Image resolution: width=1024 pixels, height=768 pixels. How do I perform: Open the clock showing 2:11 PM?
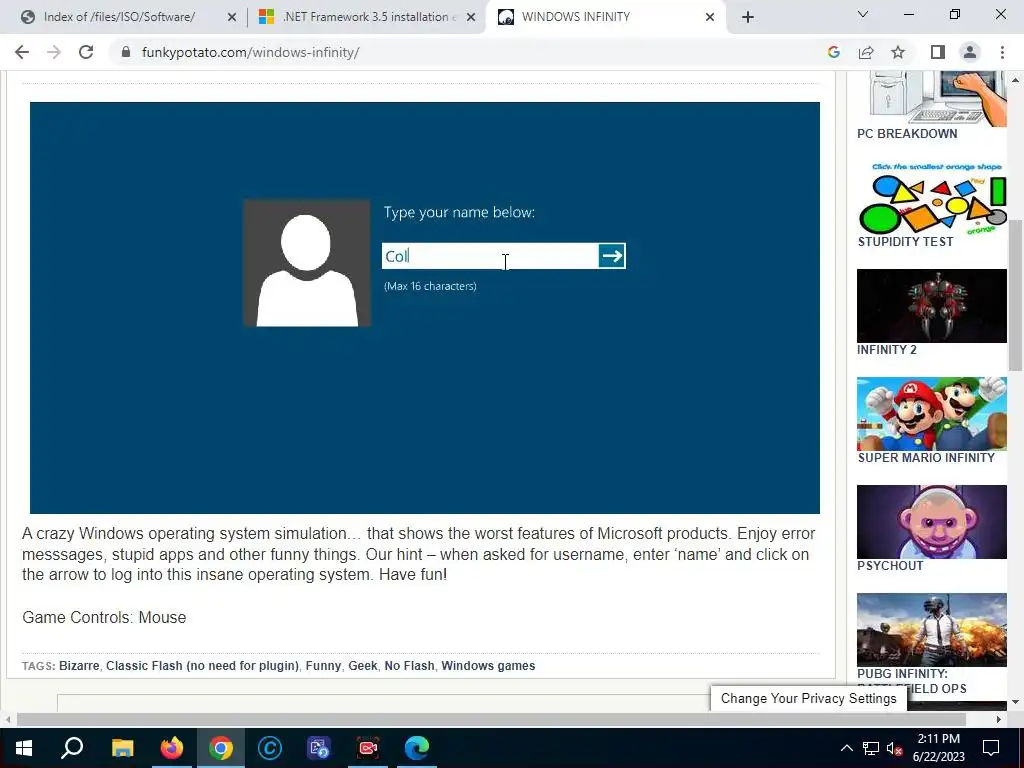[938, 748]
